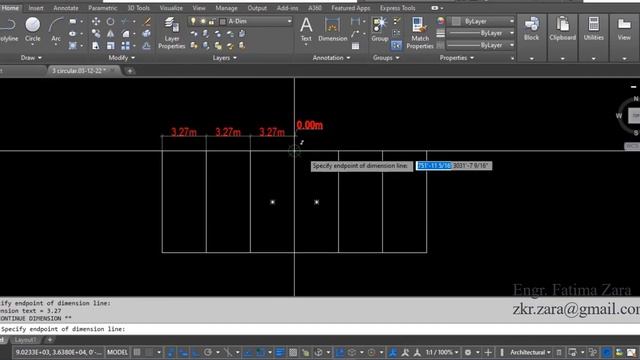The width and height of the screenshot is (640, 360).
Task: Select the Fillet tool in Modify panel
Action: [125, 33]
